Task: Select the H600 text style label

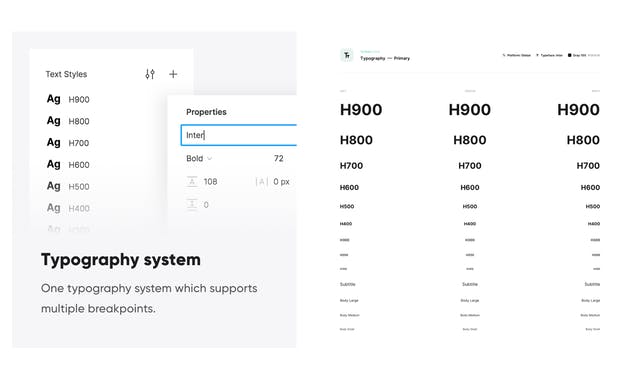Action: click(x=79, y=165)
